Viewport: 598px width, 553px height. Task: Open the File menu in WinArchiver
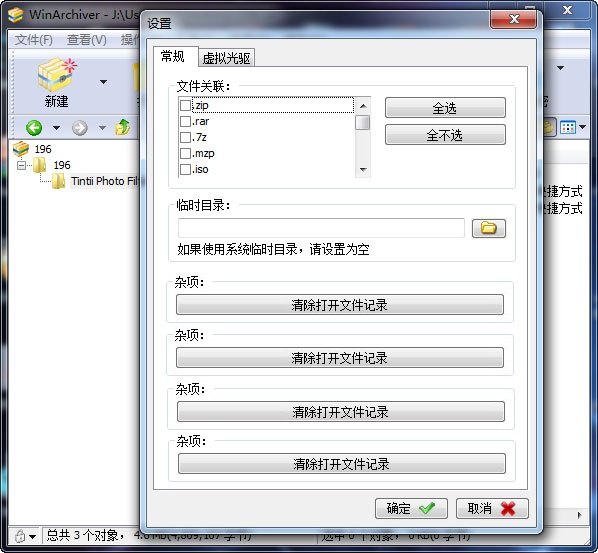34,40
